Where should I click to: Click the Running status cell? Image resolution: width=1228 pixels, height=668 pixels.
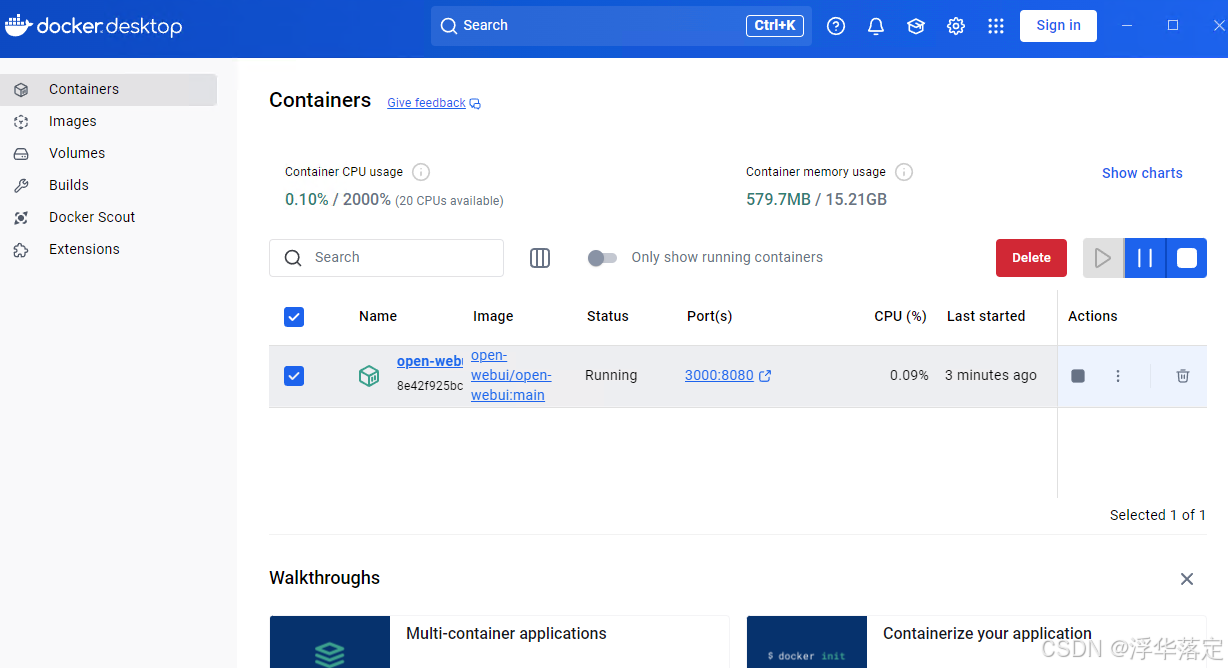tap(611, 376)
